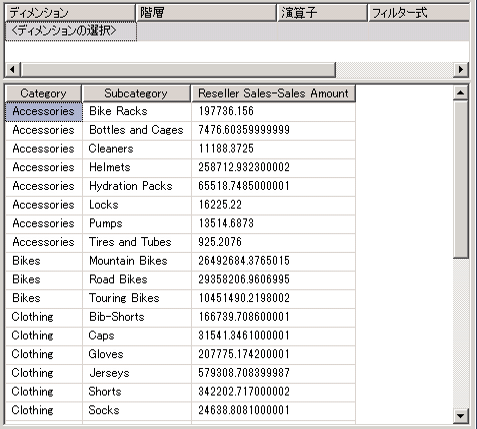This screenshot has height=429, width=477.
Task: Select Accessories cell in Pumps row
Action: pyautogui.click(x=44, y=224)
